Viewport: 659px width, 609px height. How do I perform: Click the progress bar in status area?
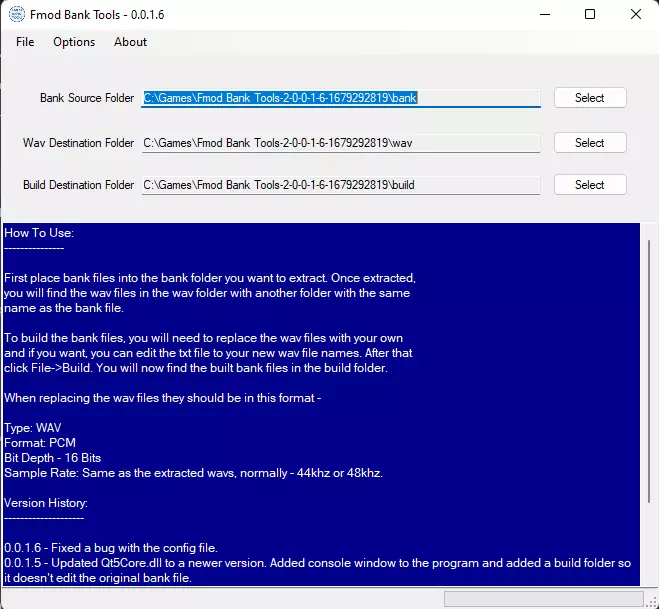(544, 599)
